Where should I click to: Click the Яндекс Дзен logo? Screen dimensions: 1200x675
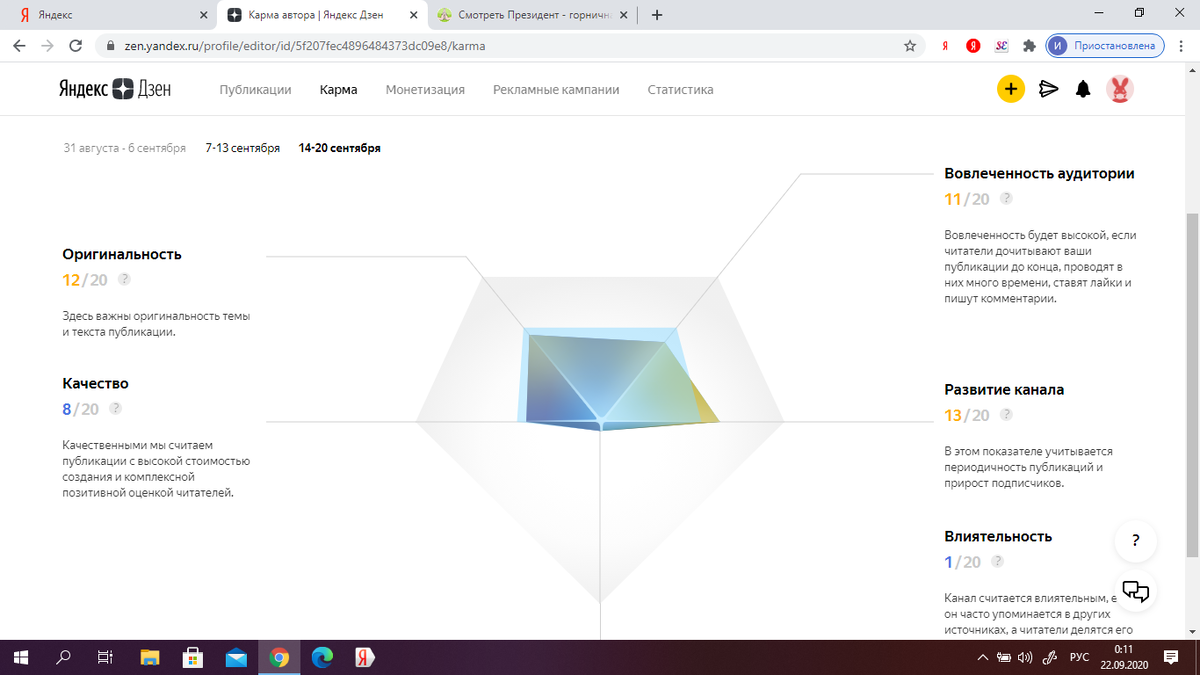[114, 89]
